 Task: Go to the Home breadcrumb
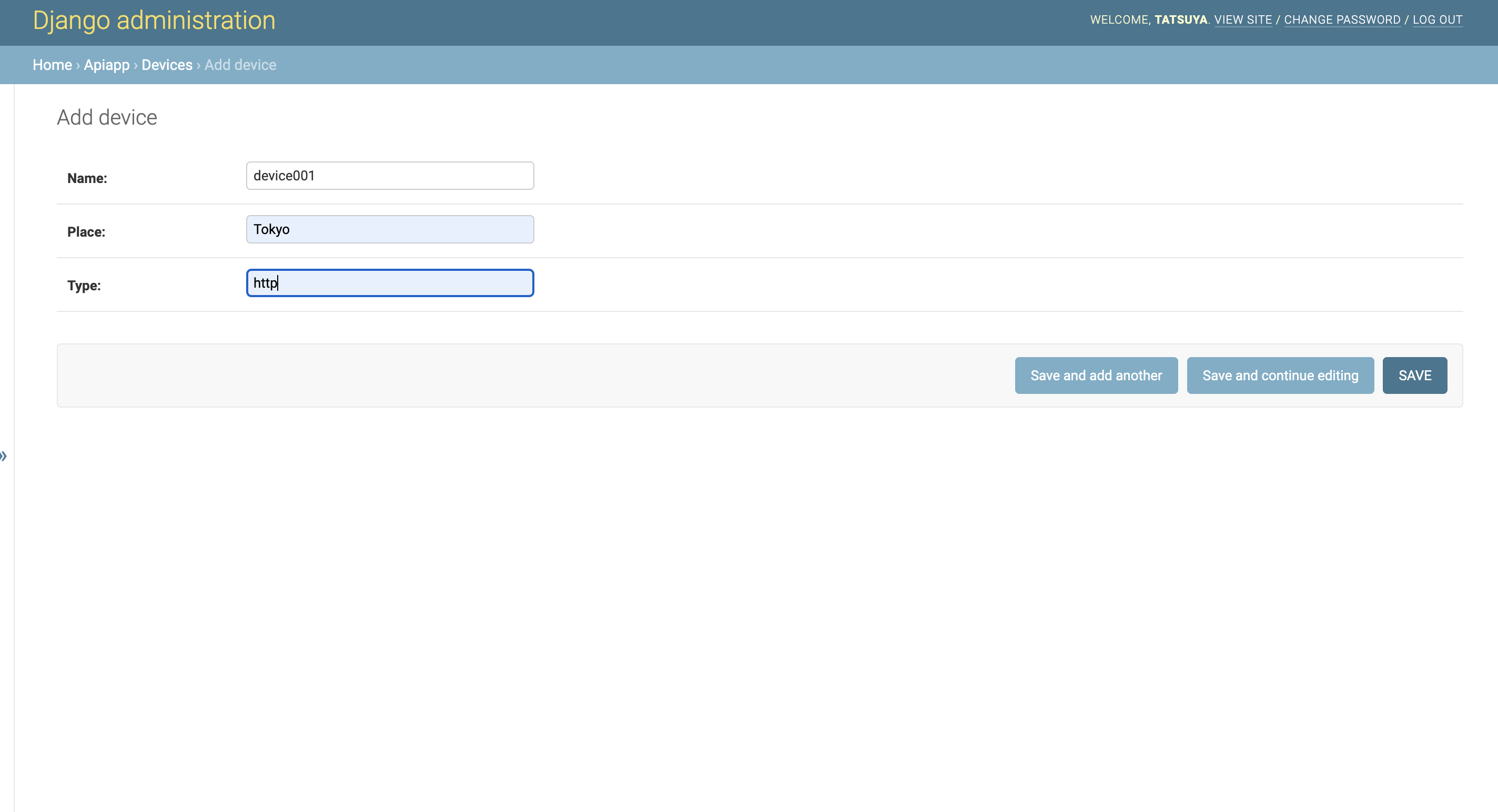tap(52, 65)
